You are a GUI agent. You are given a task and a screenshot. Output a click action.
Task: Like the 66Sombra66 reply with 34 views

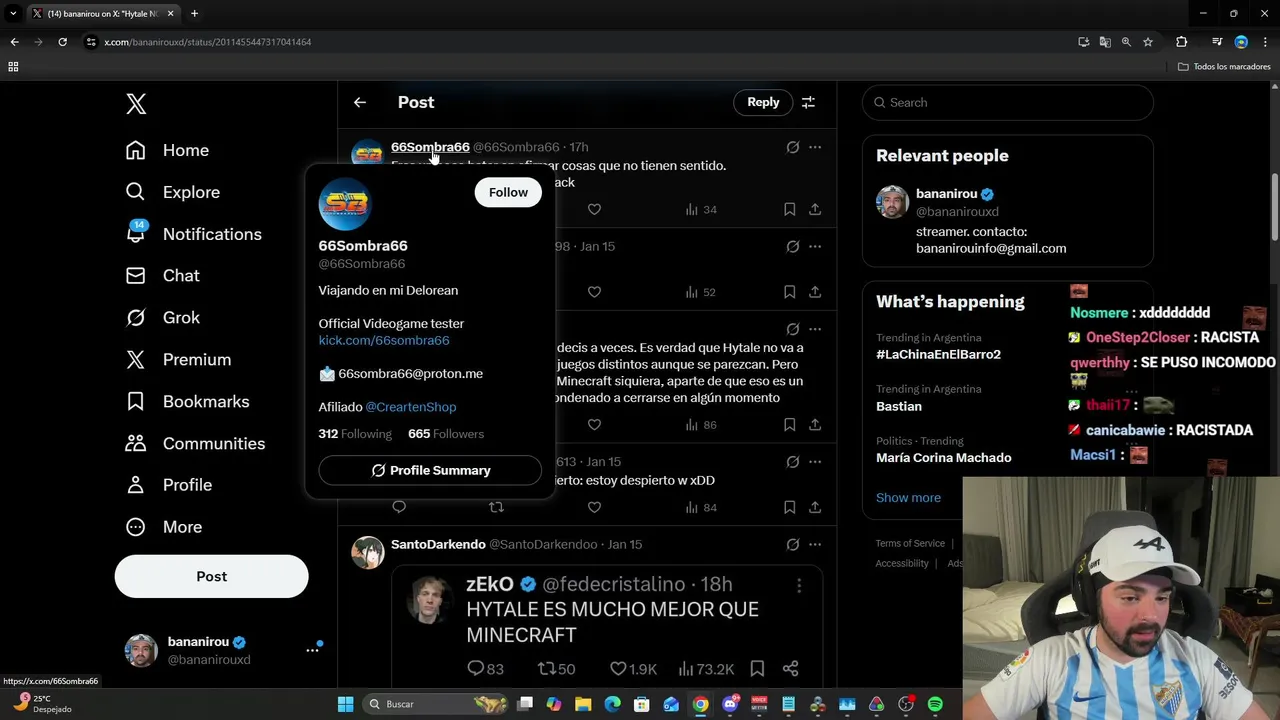[x=594, y=209]
